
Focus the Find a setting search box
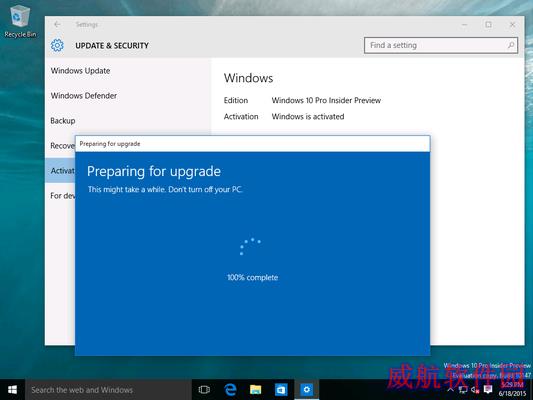441,45
